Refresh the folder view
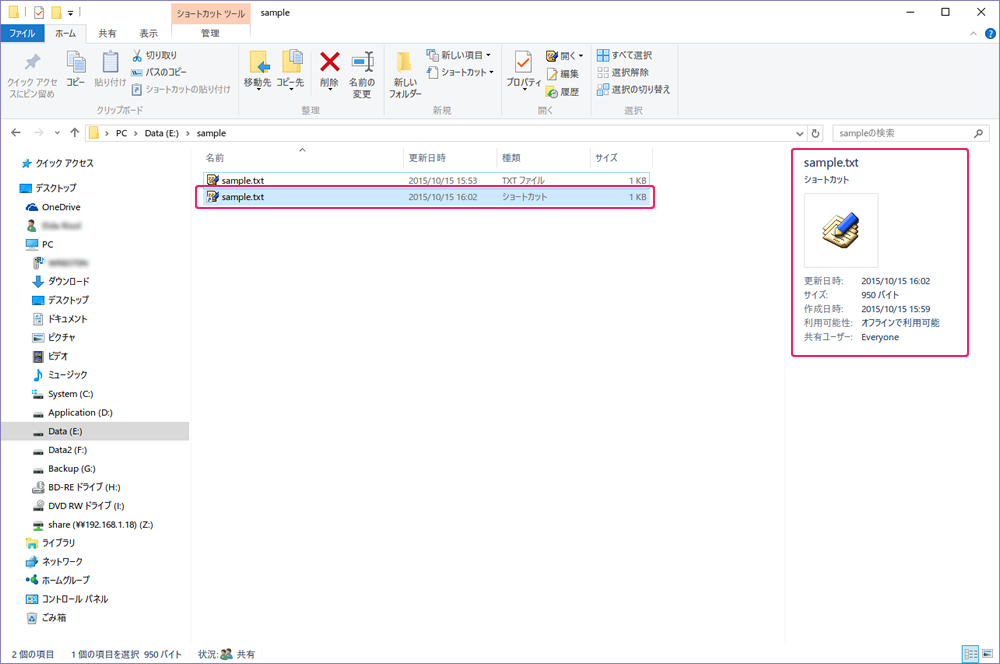Image resolution: width=1000 pixels, height=664 pixels. [x=815, y=133]
